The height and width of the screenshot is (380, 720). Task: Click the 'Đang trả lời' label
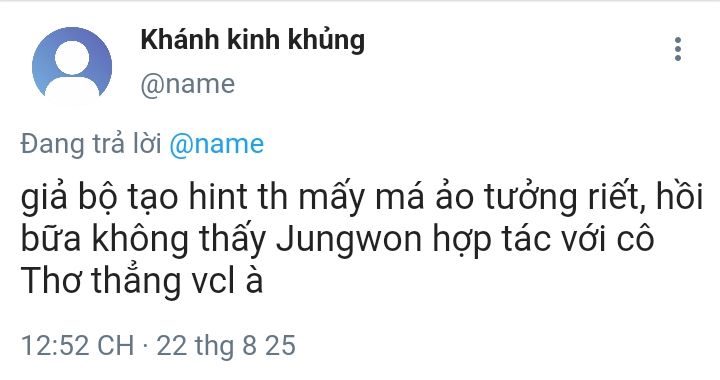point(91,144)
